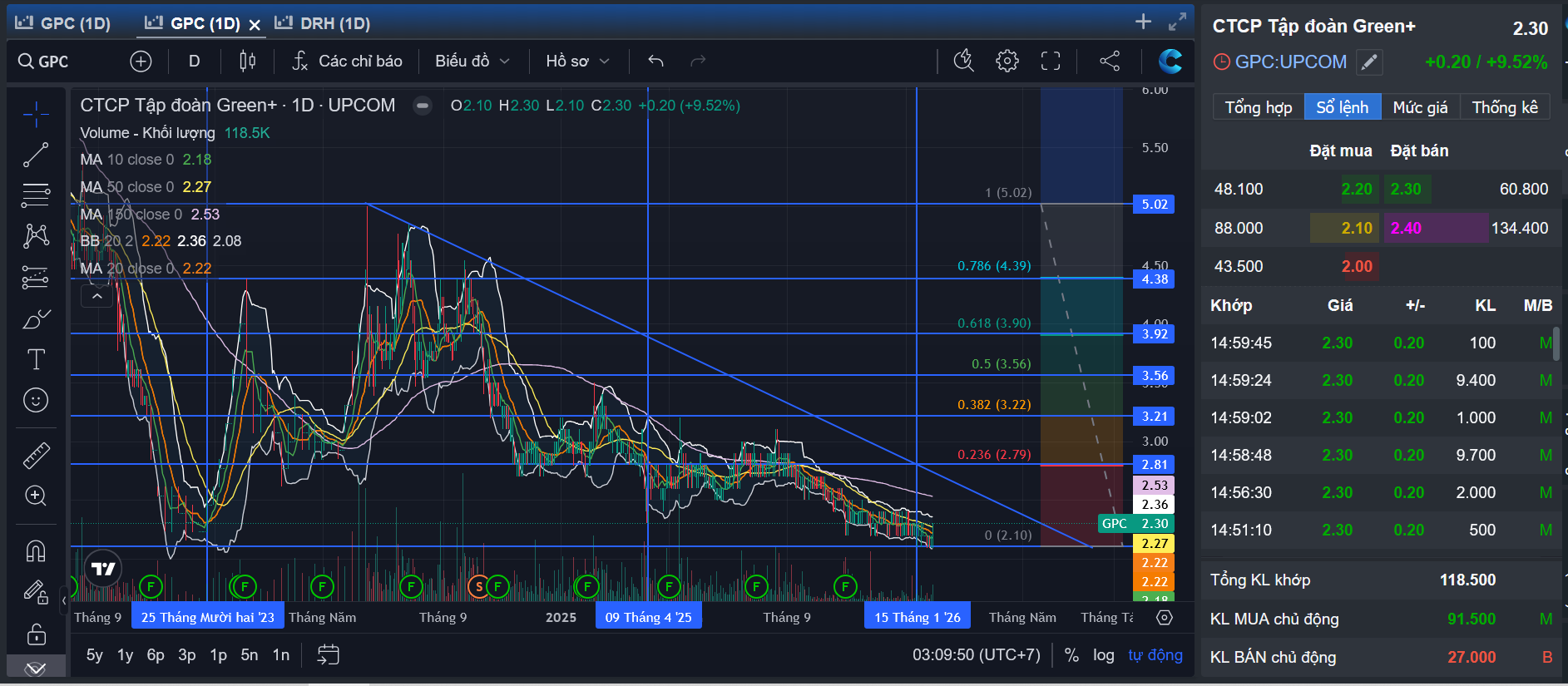Open the forecasting and position tools

pos(36,277)
